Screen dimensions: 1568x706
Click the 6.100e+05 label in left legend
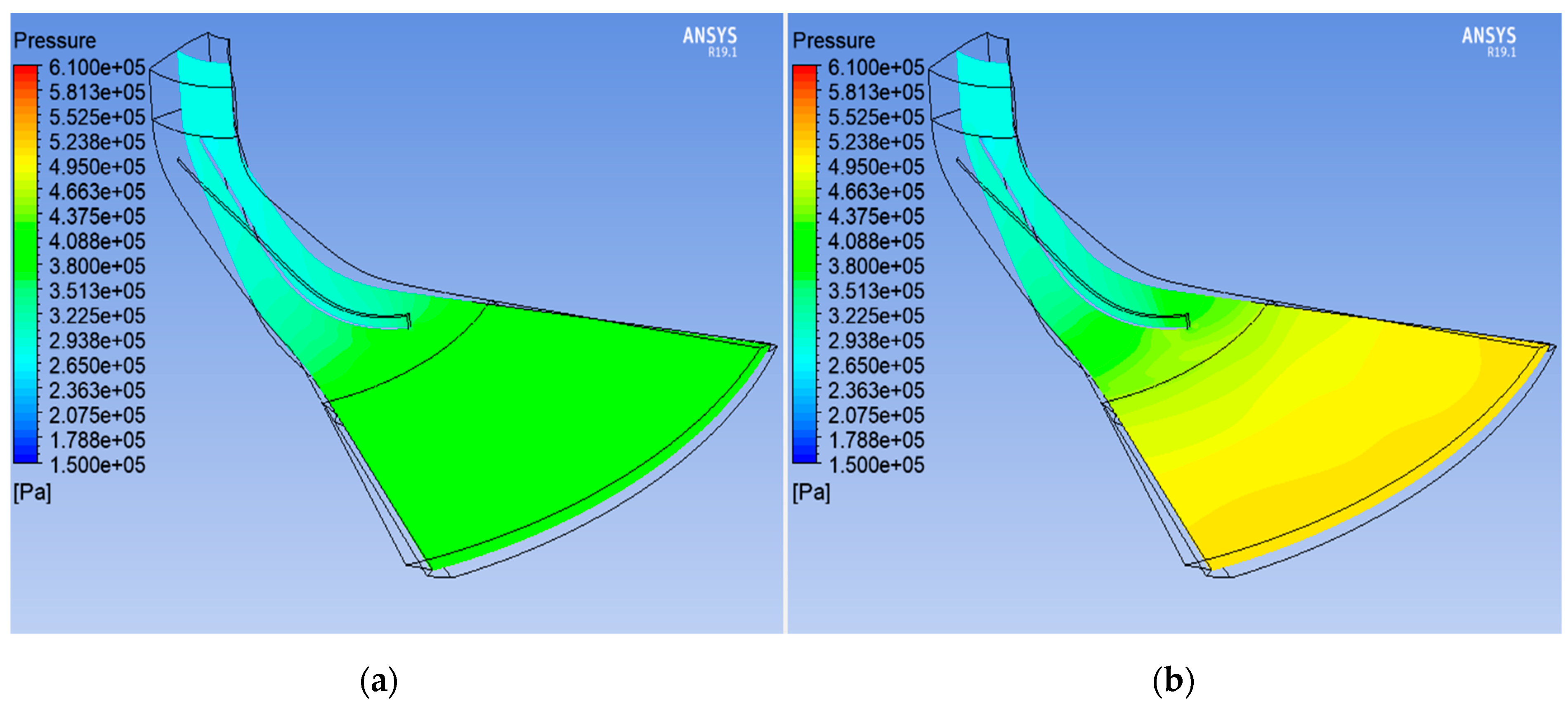[97, 67]
